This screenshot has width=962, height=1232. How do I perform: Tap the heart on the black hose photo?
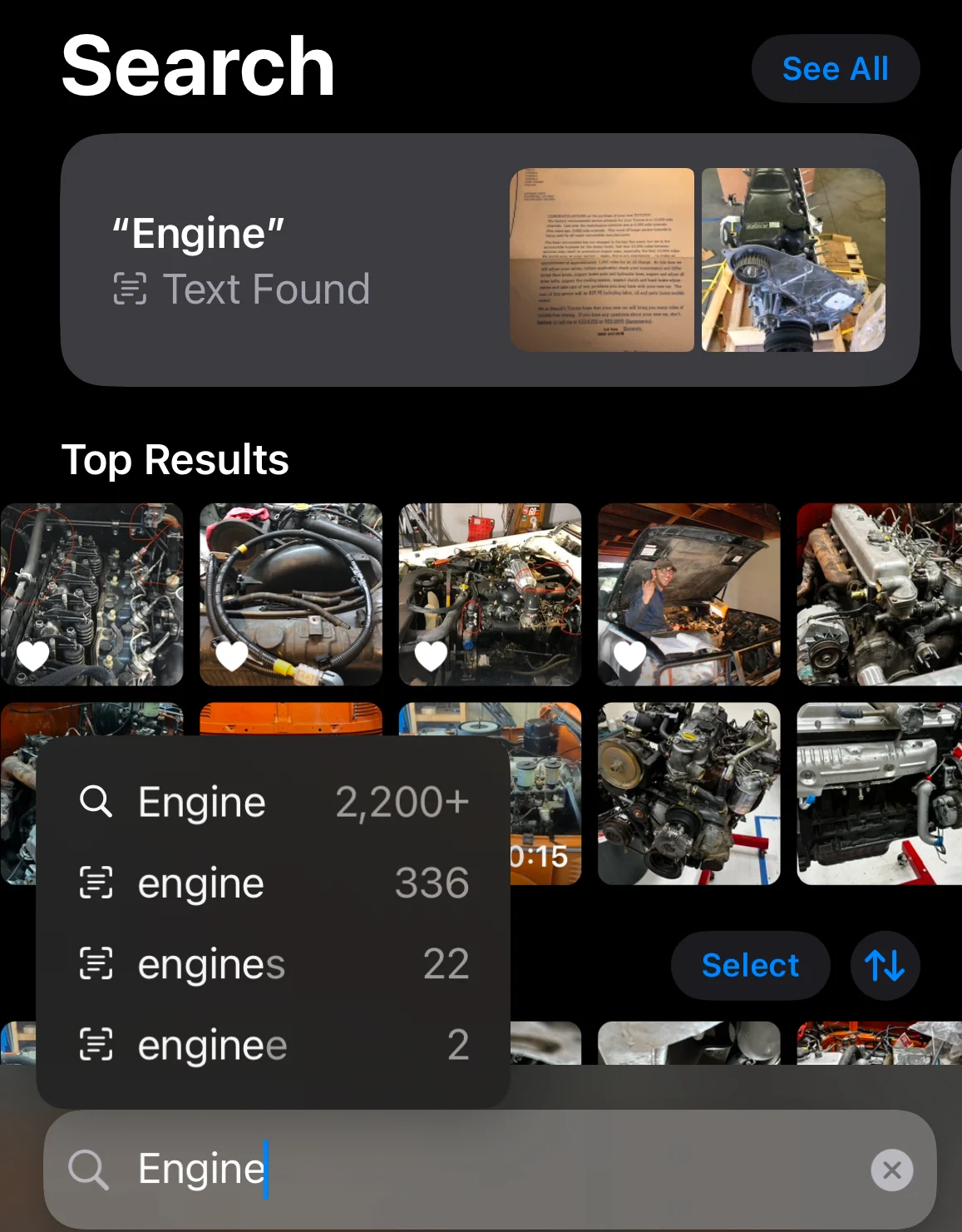pos(232,656)
